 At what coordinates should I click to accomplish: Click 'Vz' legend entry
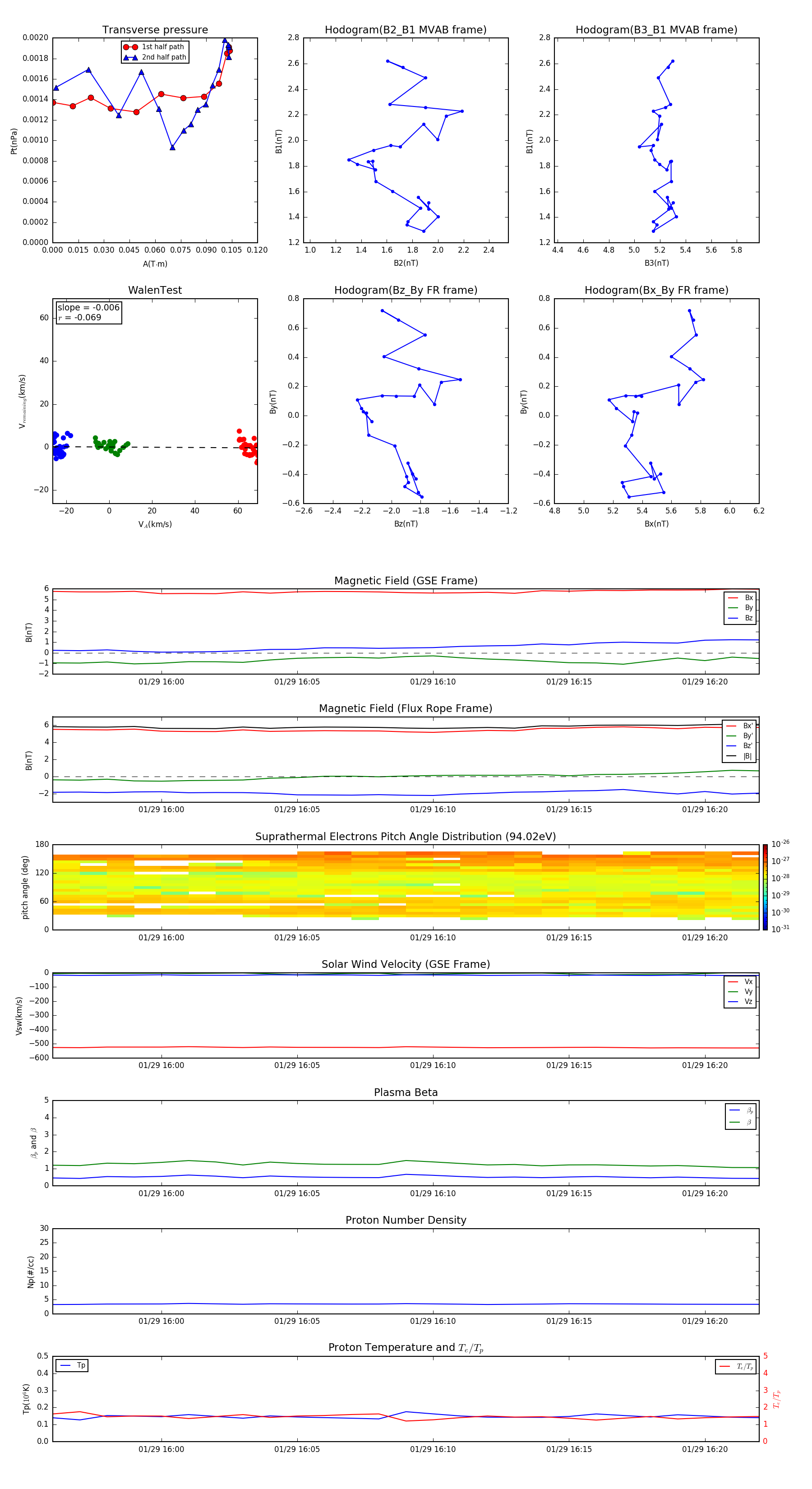click(x=740, y=1001)
